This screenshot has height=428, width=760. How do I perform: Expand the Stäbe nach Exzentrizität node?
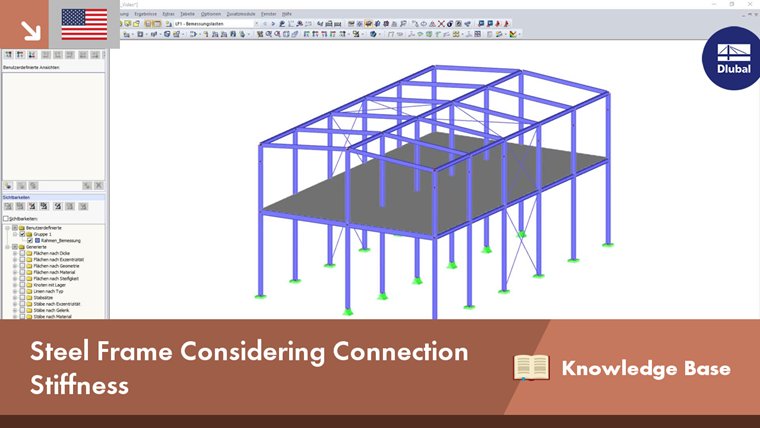click(x=15, y=304)
